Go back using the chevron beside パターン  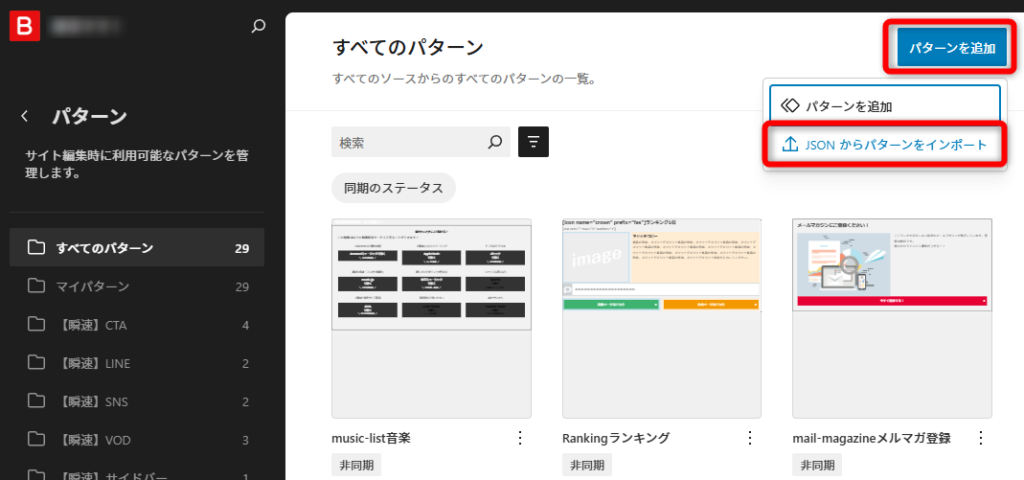click(x=25, y=116)
